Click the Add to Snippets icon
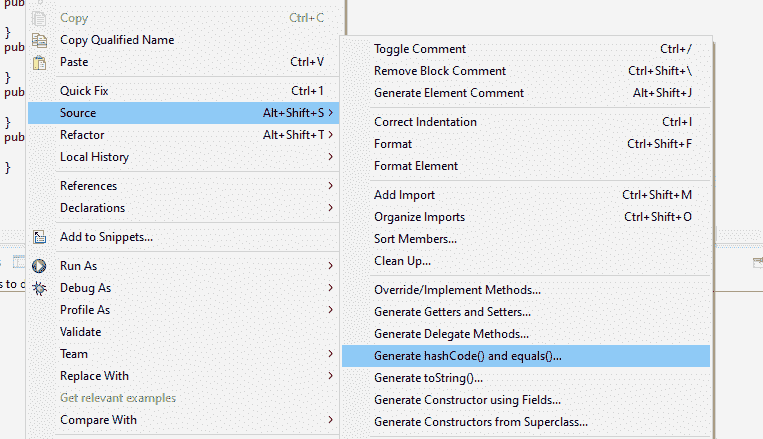The image size is (763, 439). [x=40, y=238]
